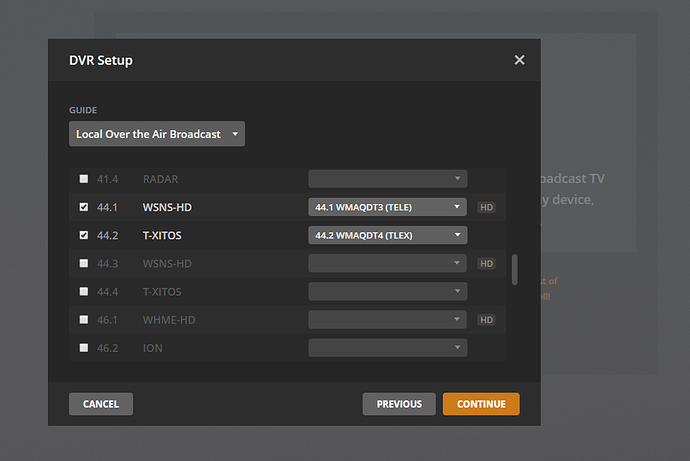690x461 pixels.
Task: Click the Cancel button
Action: (101, 404)
